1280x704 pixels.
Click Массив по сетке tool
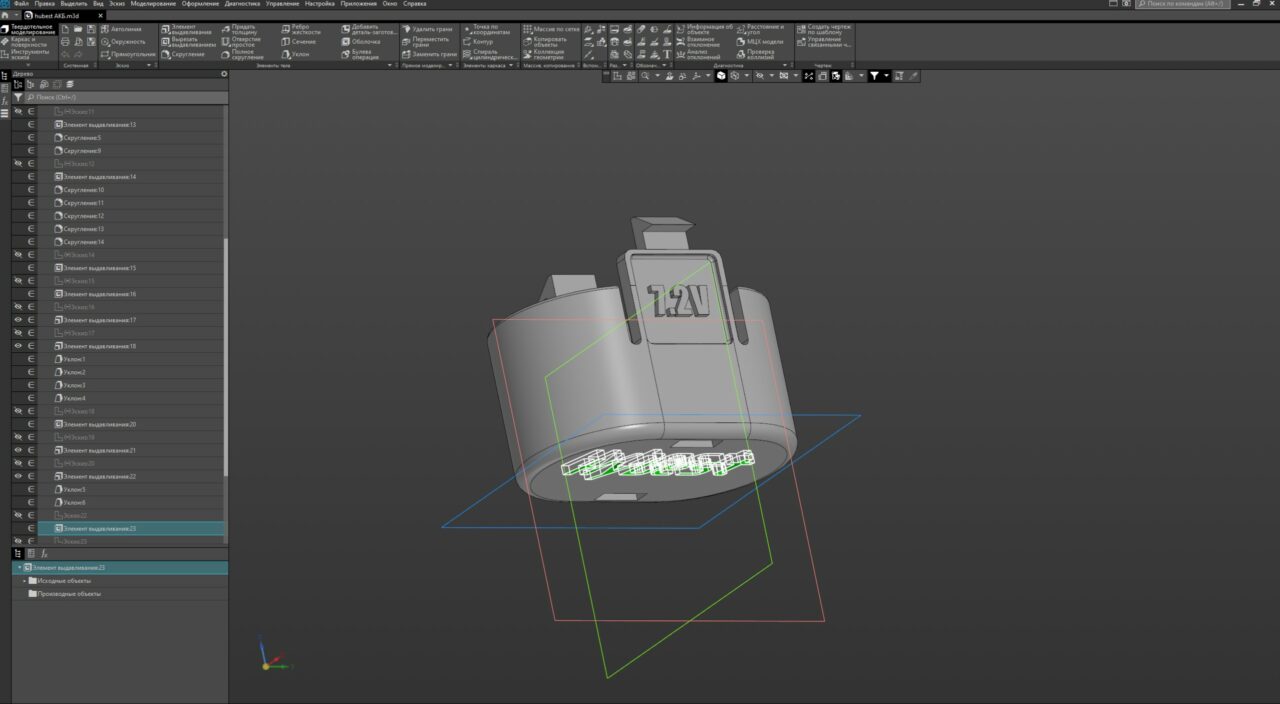551,29
